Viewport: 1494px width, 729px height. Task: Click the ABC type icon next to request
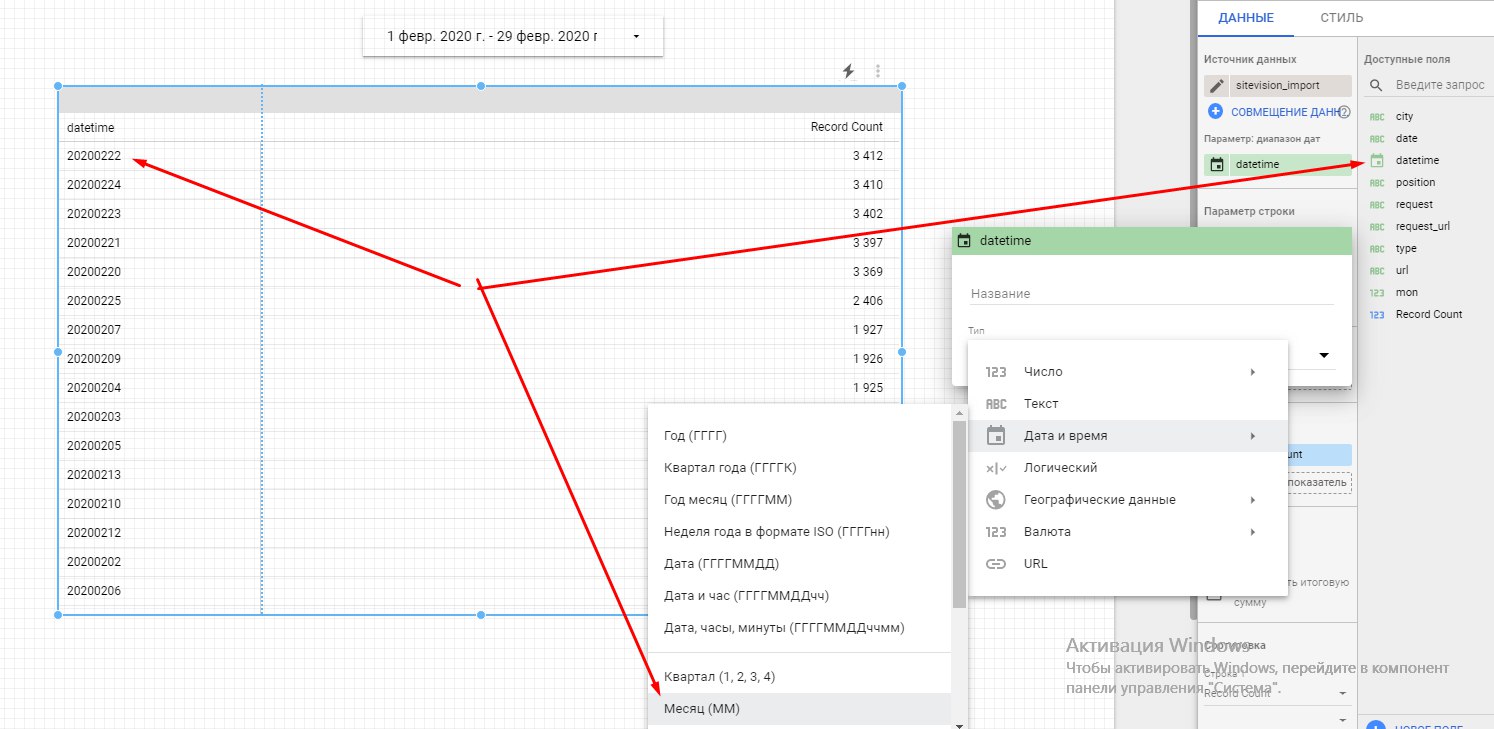pos(1377,205)
